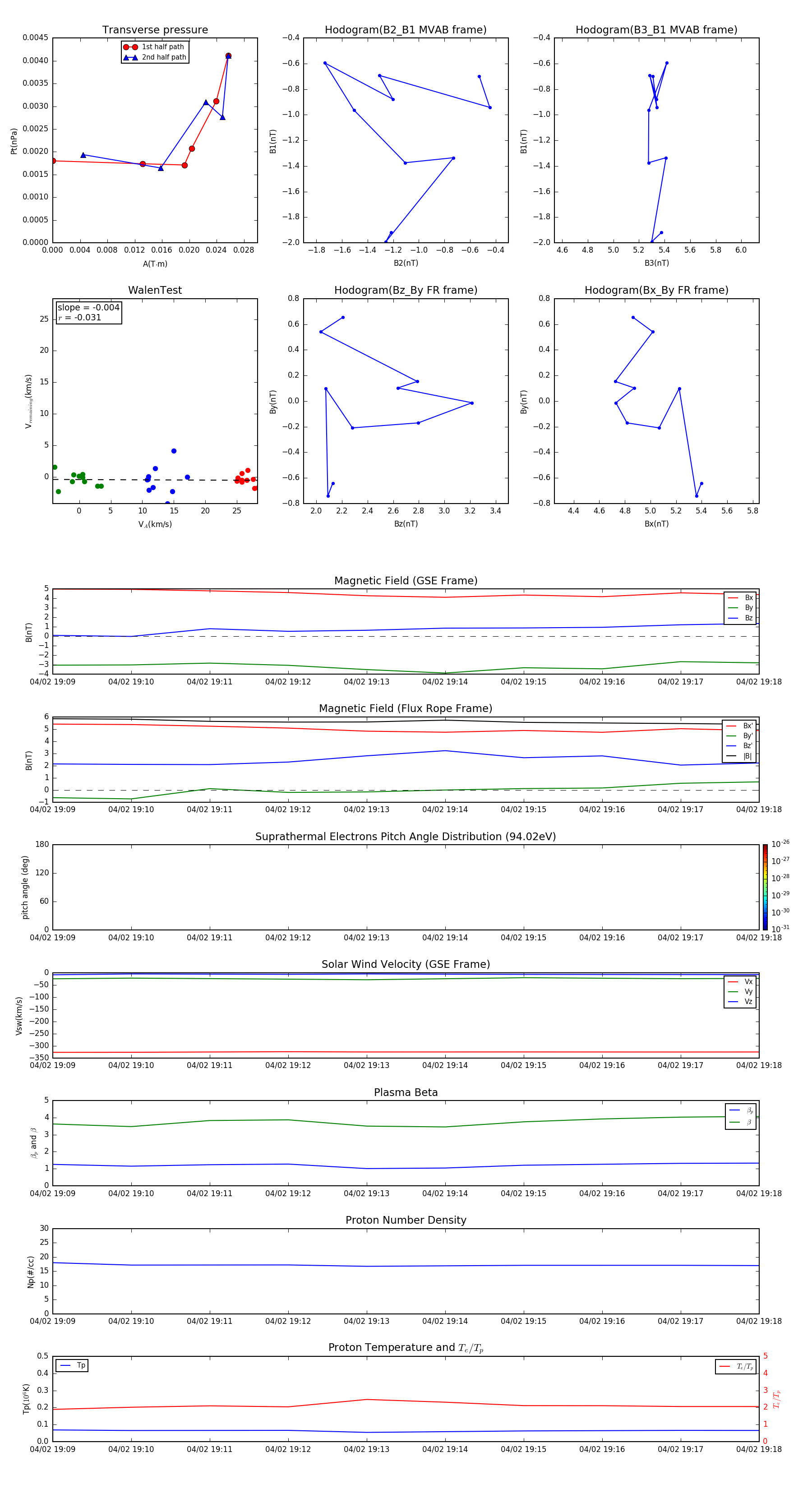The width and height of the screenshot is (812, 1489).
Task: Click the 'Hodogram(B3_B1 MVAB frame)' title
Action: [656, 30]
